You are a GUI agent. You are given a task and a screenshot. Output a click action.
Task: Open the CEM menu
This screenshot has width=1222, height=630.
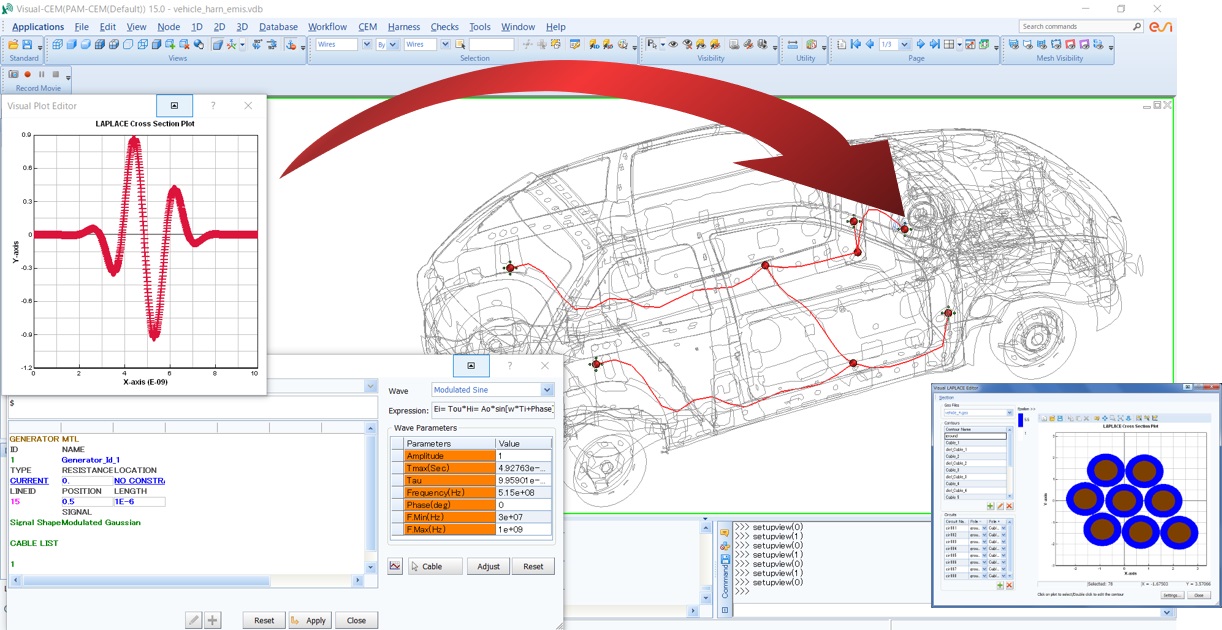click(x=366, y=27)
